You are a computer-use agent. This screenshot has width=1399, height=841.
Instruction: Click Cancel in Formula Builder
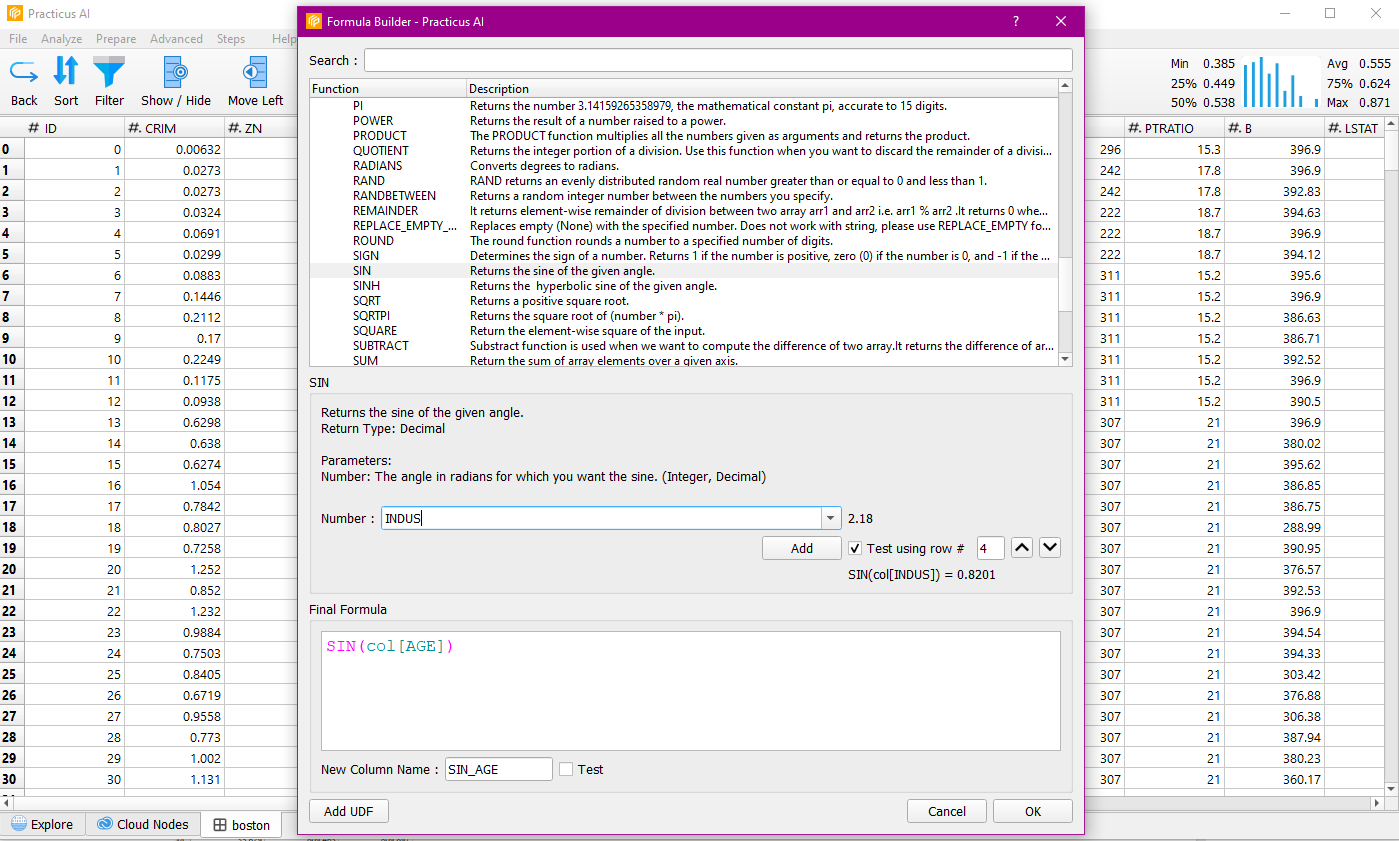tap(947, 811)
